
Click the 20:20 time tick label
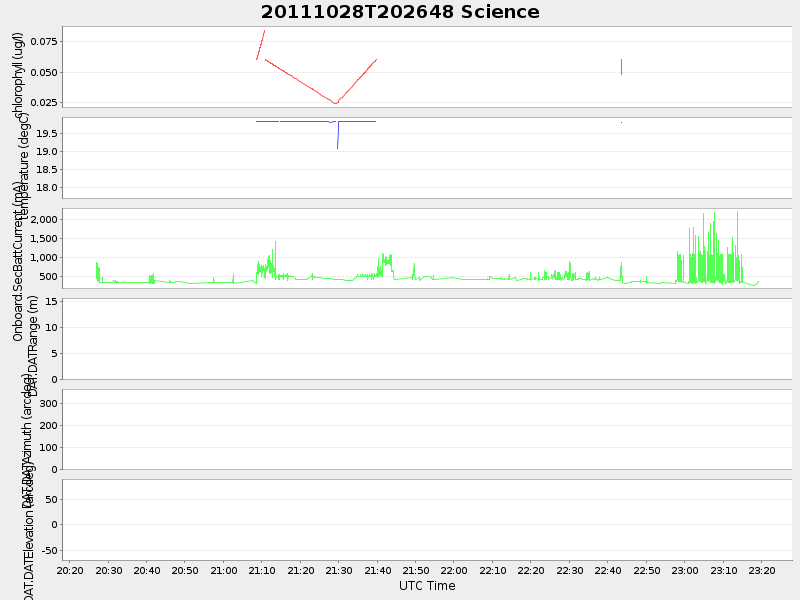[x=70, y=570]
